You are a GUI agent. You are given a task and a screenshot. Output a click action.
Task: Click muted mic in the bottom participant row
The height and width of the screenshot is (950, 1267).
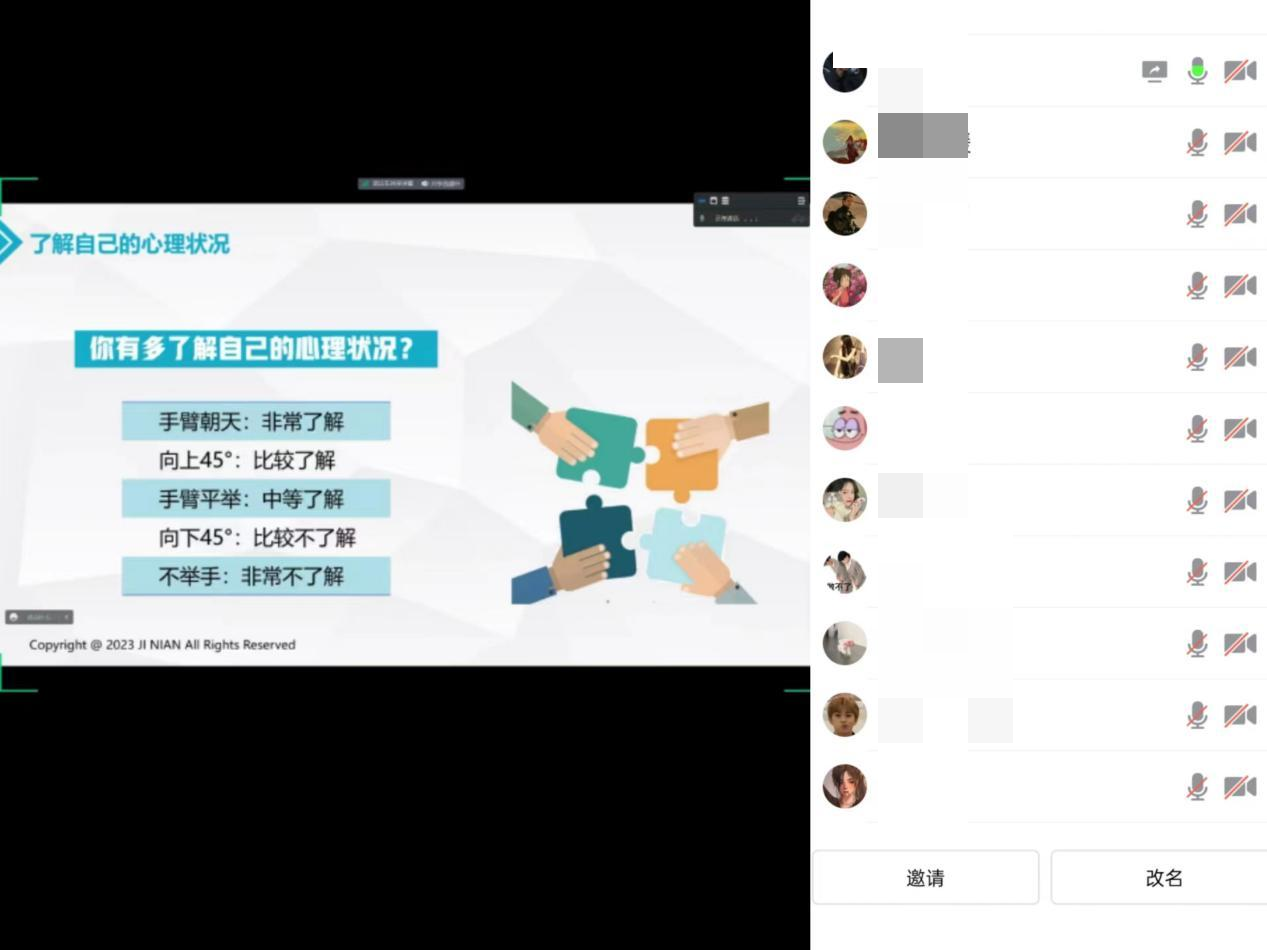pos(1197,787)
